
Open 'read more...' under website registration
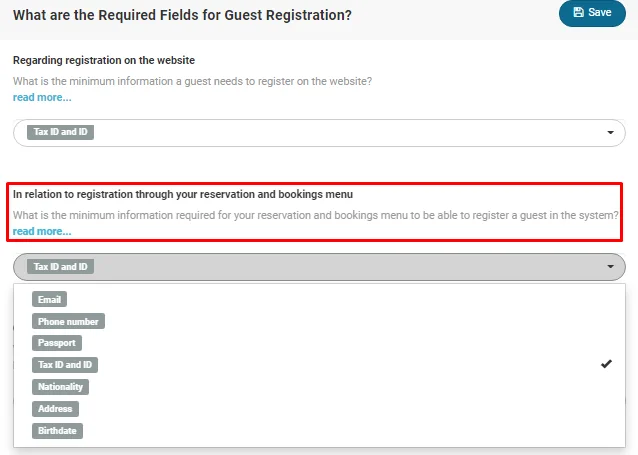(41, 97)
